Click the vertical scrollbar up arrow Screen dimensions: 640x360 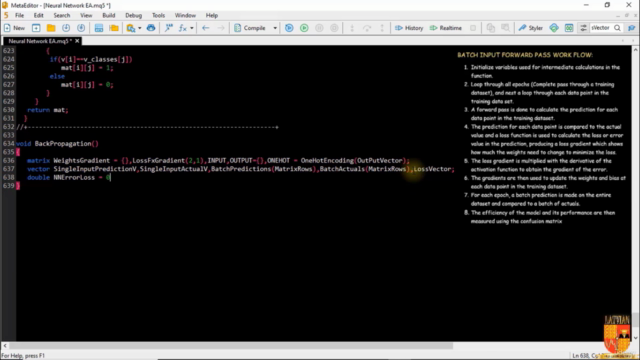tap(635, 49)
